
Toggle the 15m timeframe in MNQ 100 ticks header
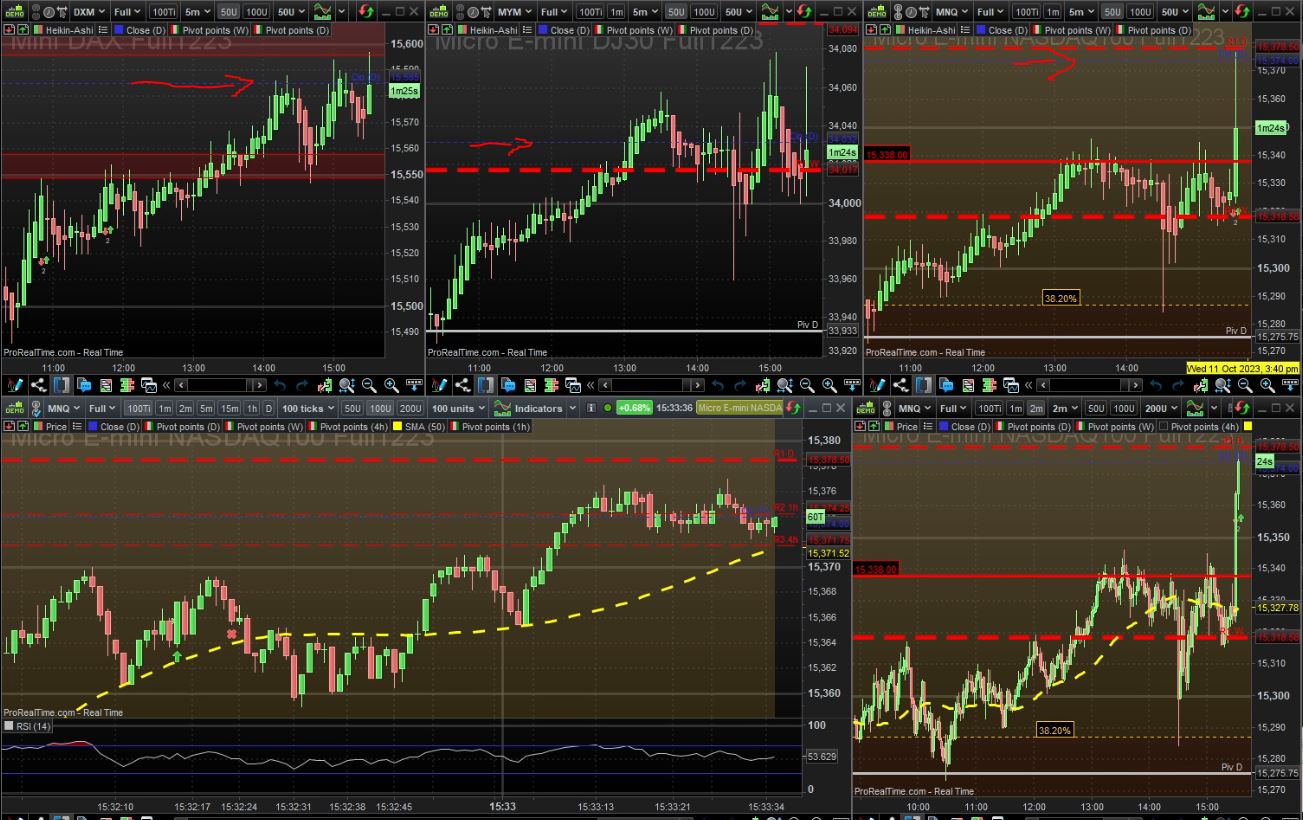tap(229, 408)
